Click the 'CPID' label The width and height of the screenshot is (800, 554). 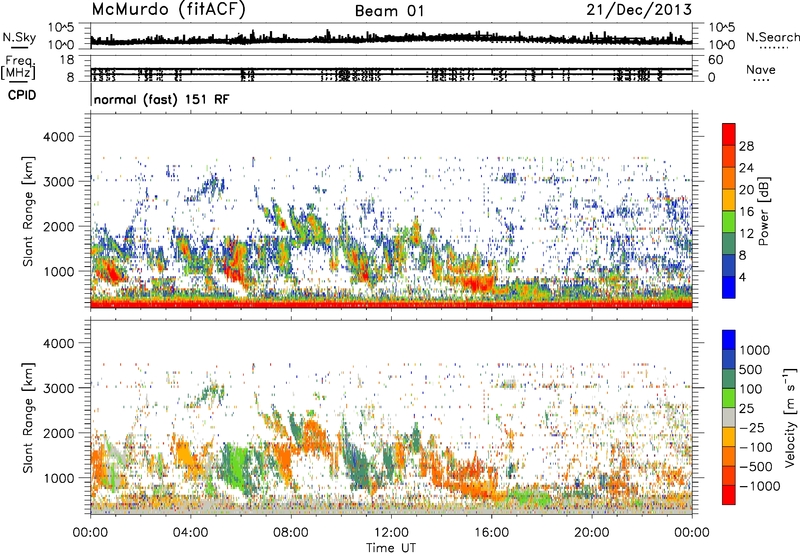point(22,95)
